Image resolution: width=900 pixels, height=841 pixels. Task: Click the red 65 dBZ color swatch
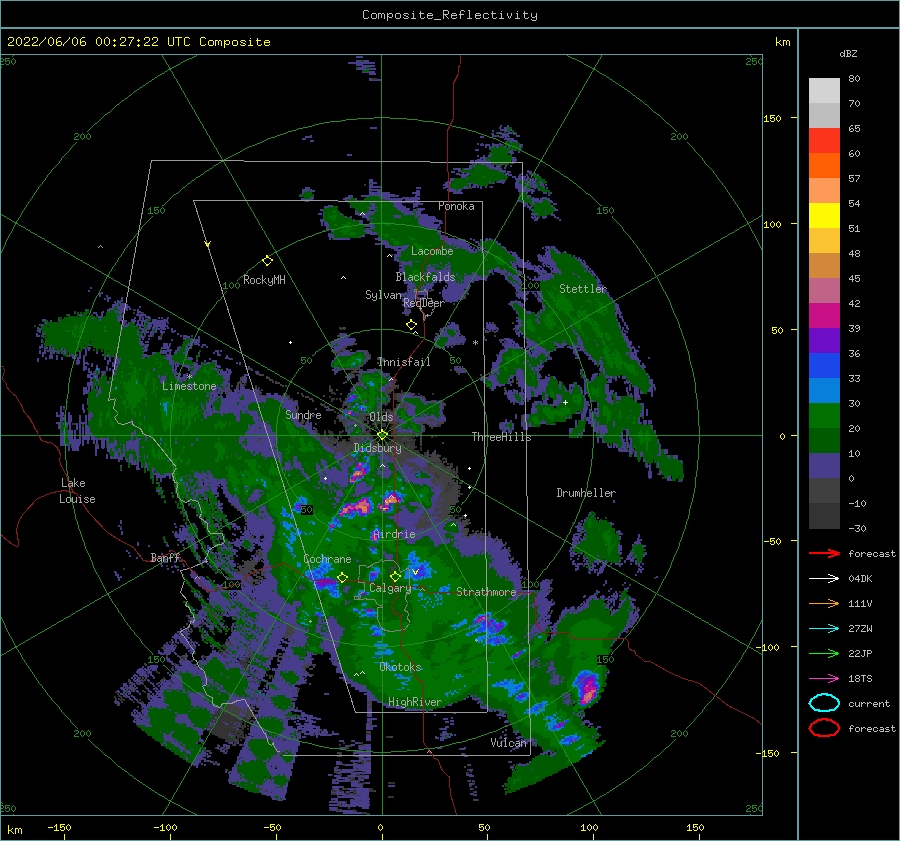[824, 141]
